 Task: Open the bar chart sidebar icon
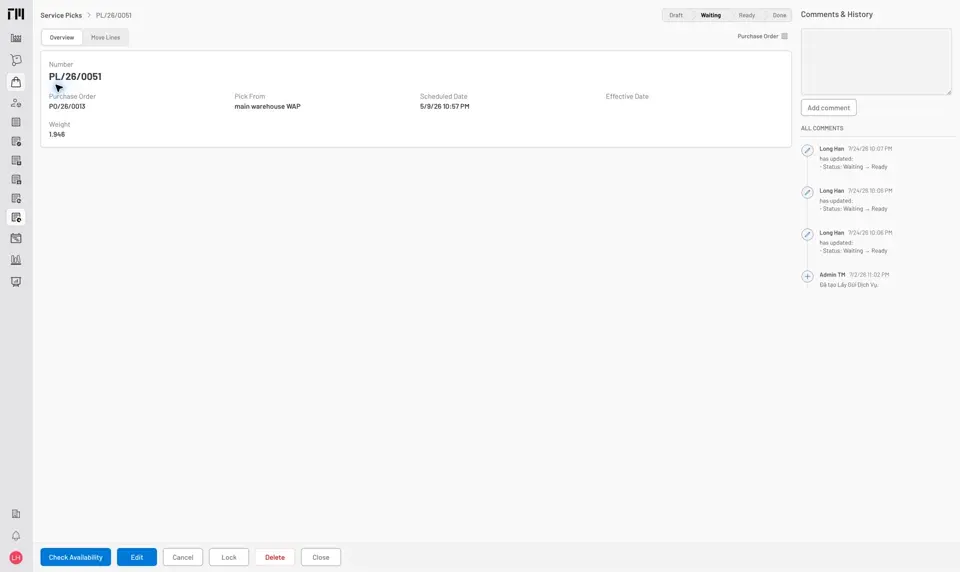tap(16, 260)
